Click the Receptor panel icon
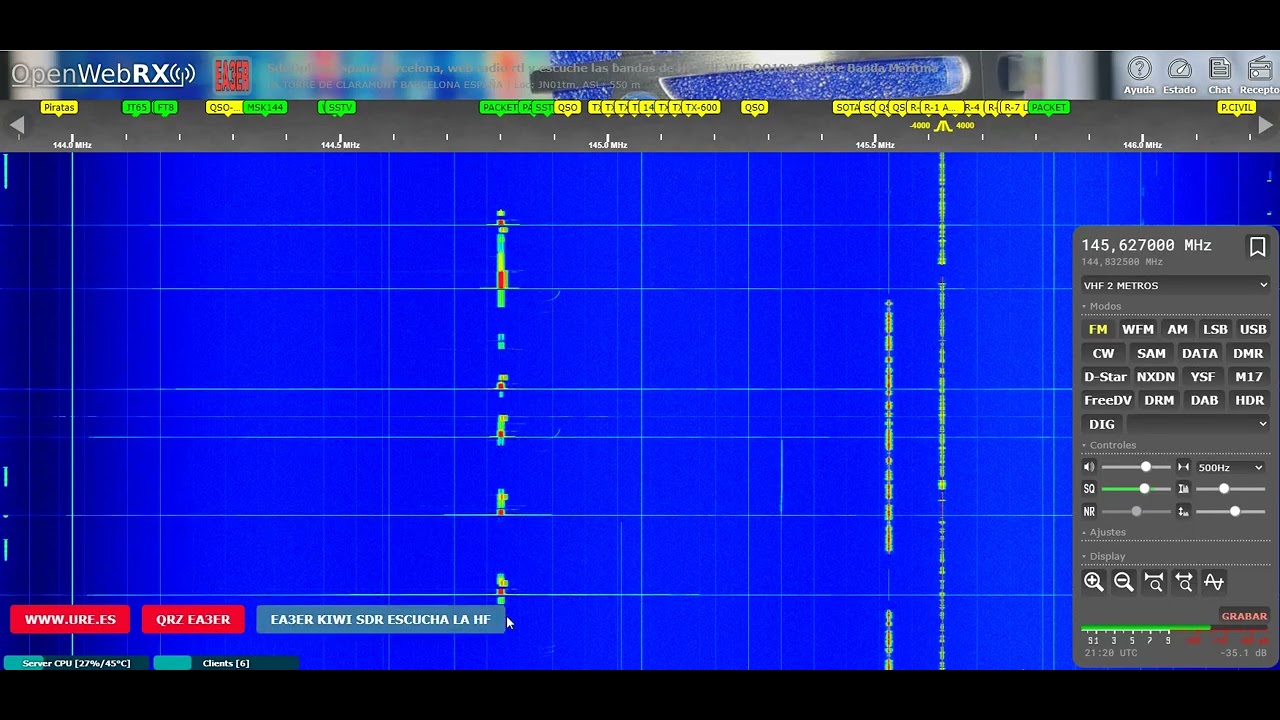This screenshot has height=720, width=1280. pyautogui.click(x=1260, y=76)
